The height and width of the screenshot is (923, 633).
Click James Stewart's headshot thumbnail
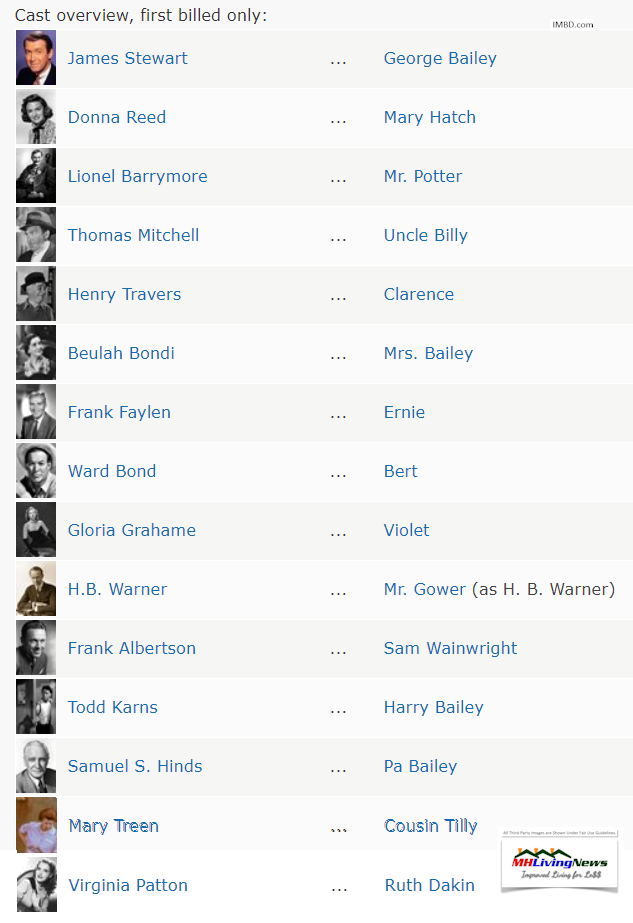36,58
